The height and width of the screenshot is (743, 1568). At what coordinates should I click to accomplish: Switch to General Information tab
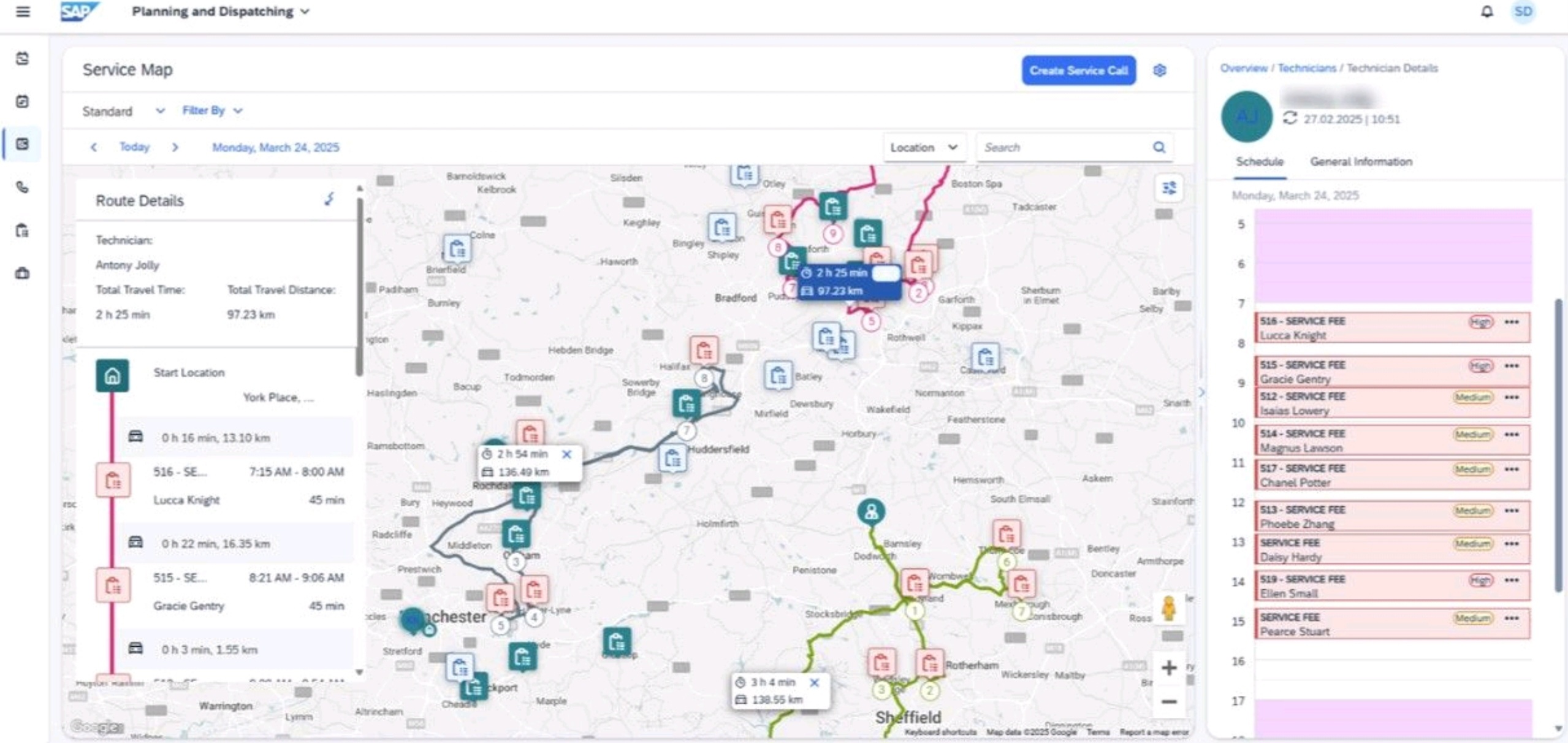[x=1360, y=162]
